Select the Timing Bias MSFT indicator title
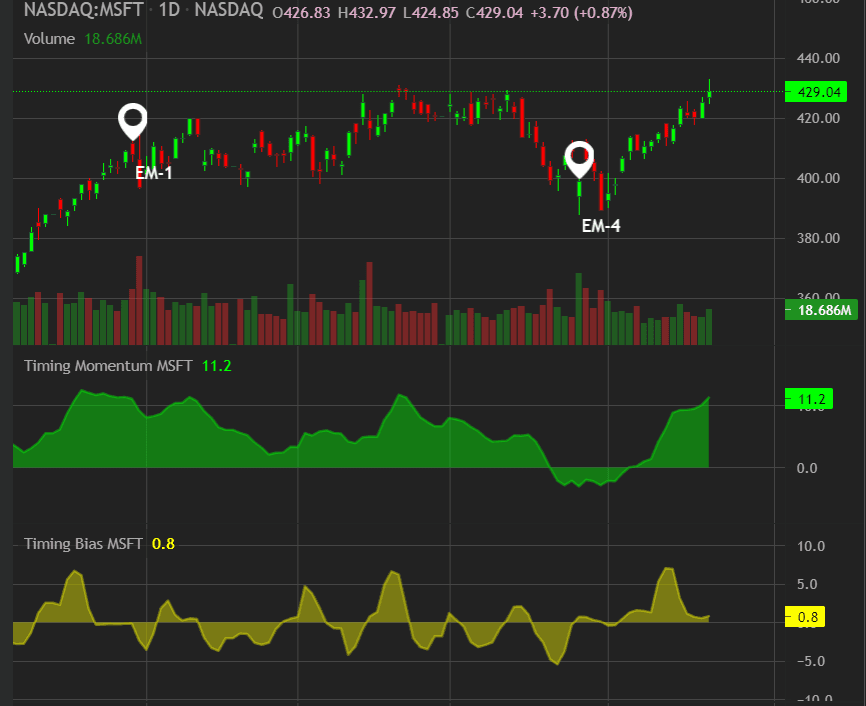 [x=83, y=544]
